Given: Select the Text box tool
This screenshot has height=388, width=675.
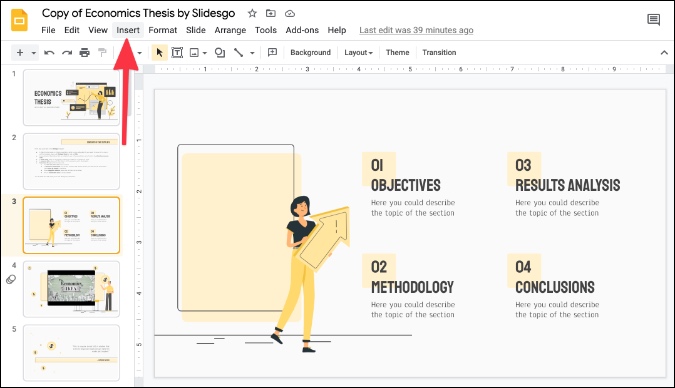Looking at the screenshot, I should 177,53.
